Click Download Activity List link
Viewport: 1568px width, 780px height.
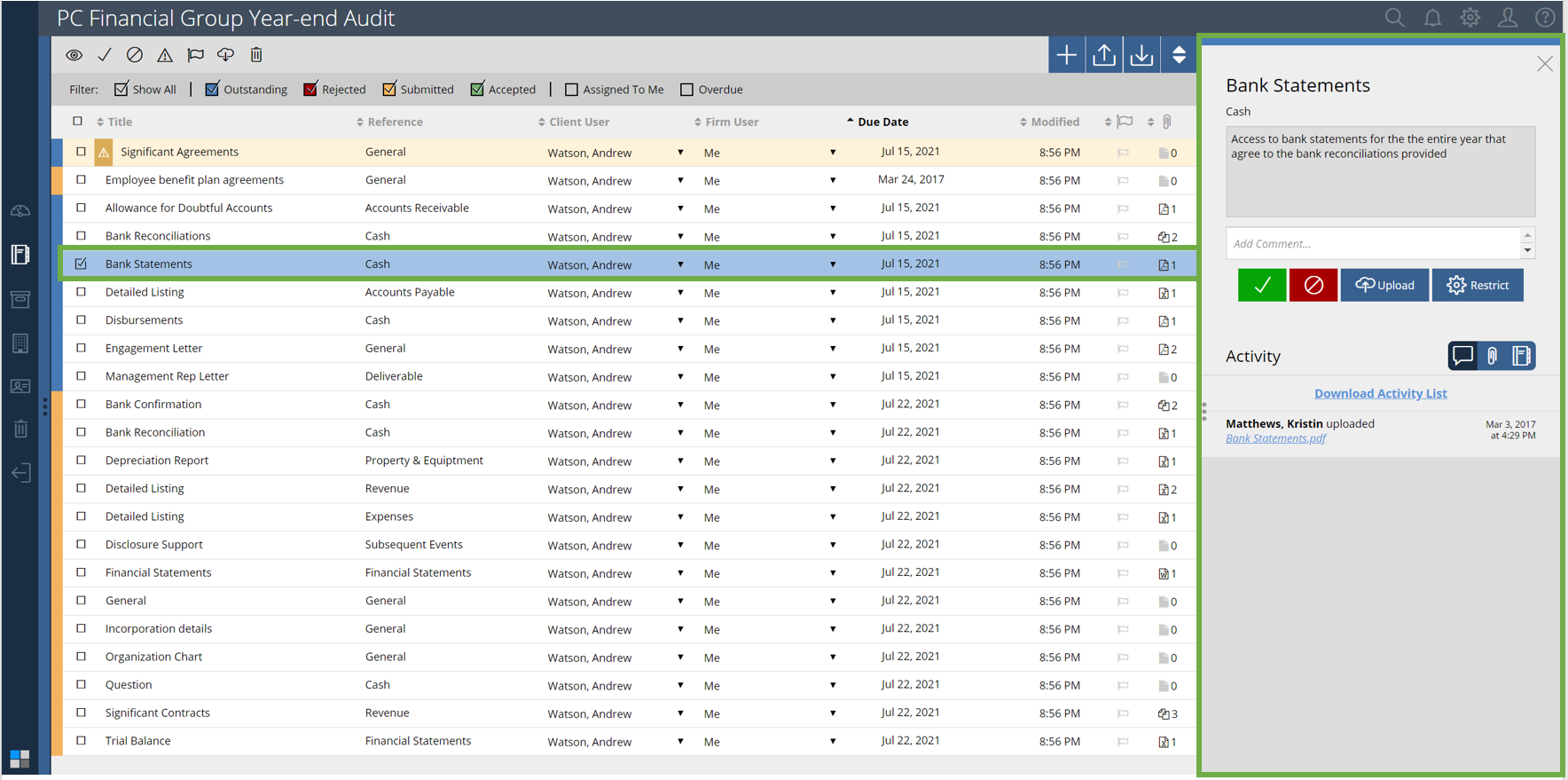coord(1380,393)
